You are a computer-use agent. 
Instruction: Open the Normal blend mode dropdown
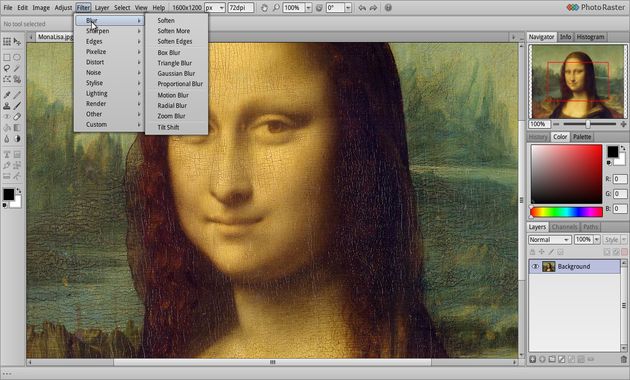pos(550,240)
